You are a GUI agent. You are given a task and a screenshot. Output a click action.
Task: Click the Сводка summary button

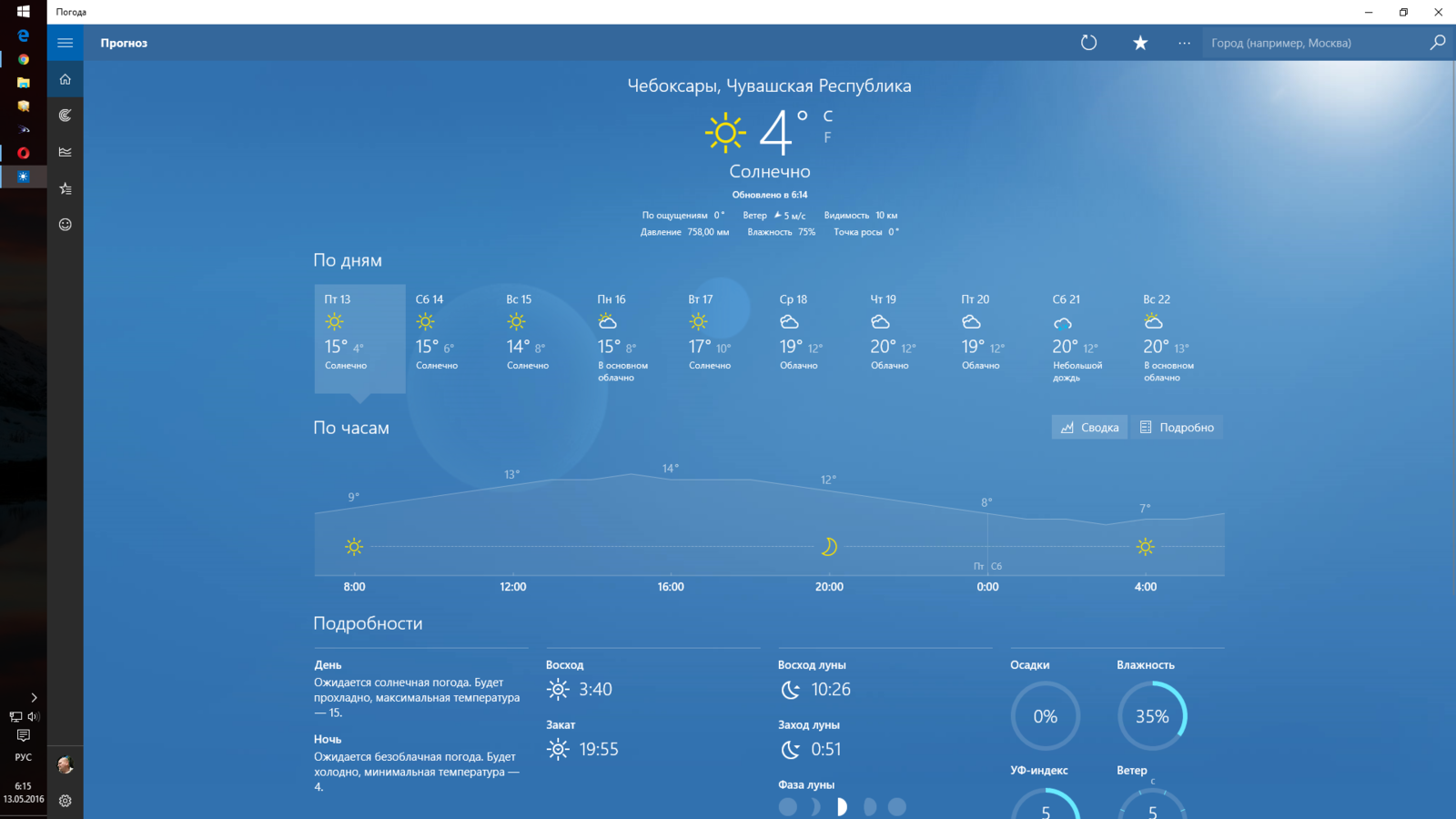pyautogui.click(x=1089, y=428)
